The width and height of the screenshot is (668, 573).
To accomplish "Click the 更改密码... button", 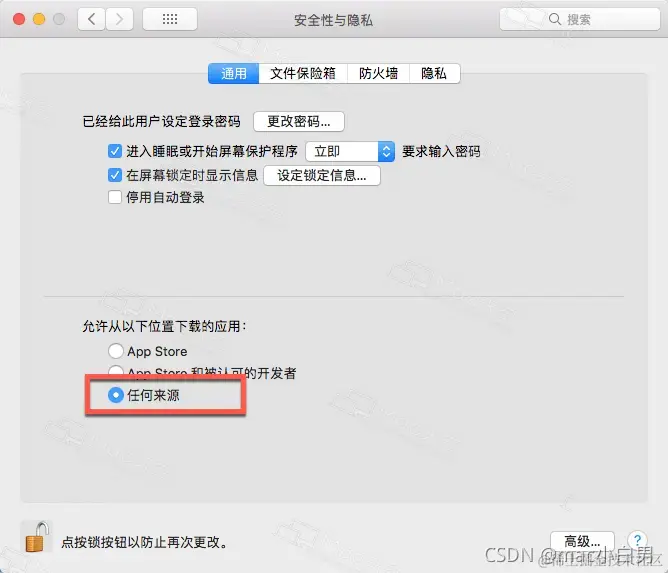I will (x=299, y=122).
